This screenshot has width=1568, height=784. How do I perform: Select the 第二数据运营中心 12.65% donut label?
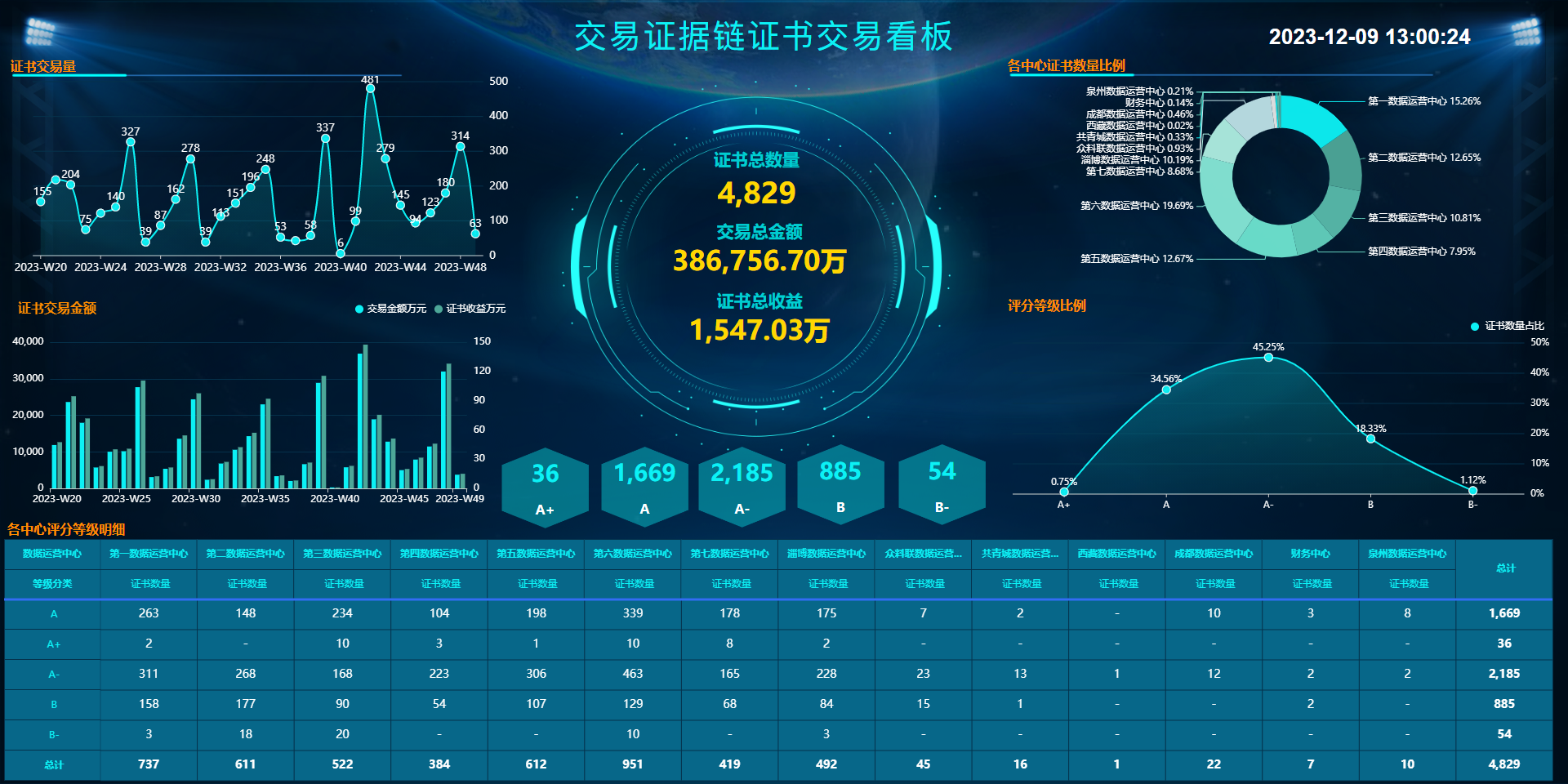click(x=1423, y=158)
